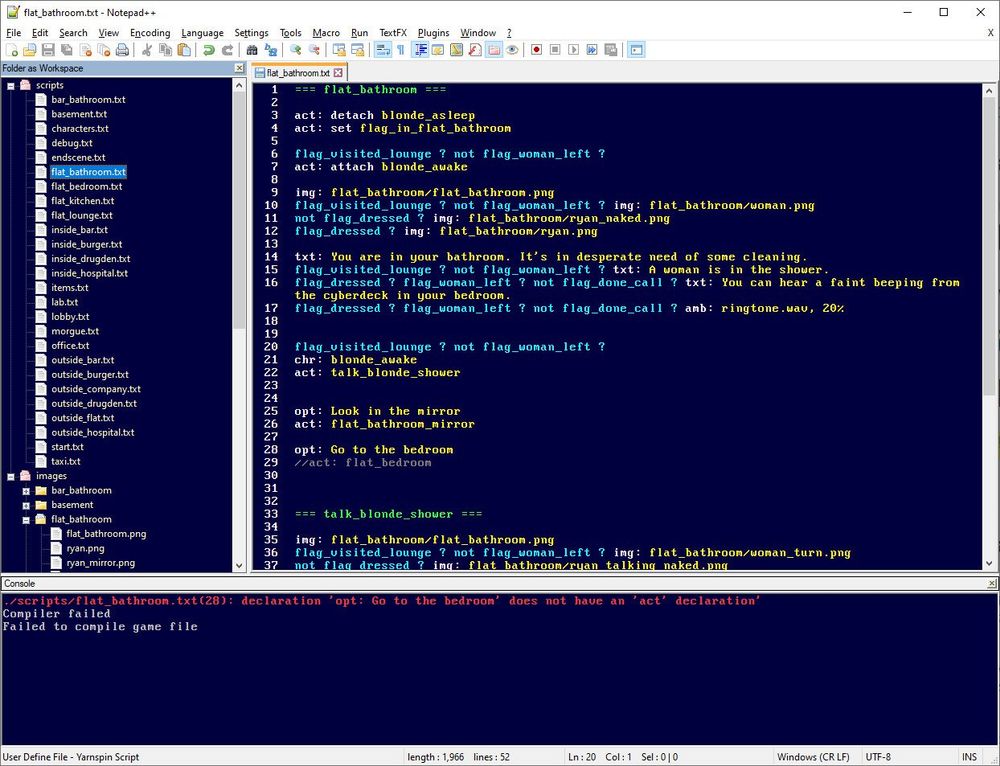Toggle the INS insert mode in status bar
Image resolution: width=1000 pixels, height=766 pixels.
click(969, 757)
